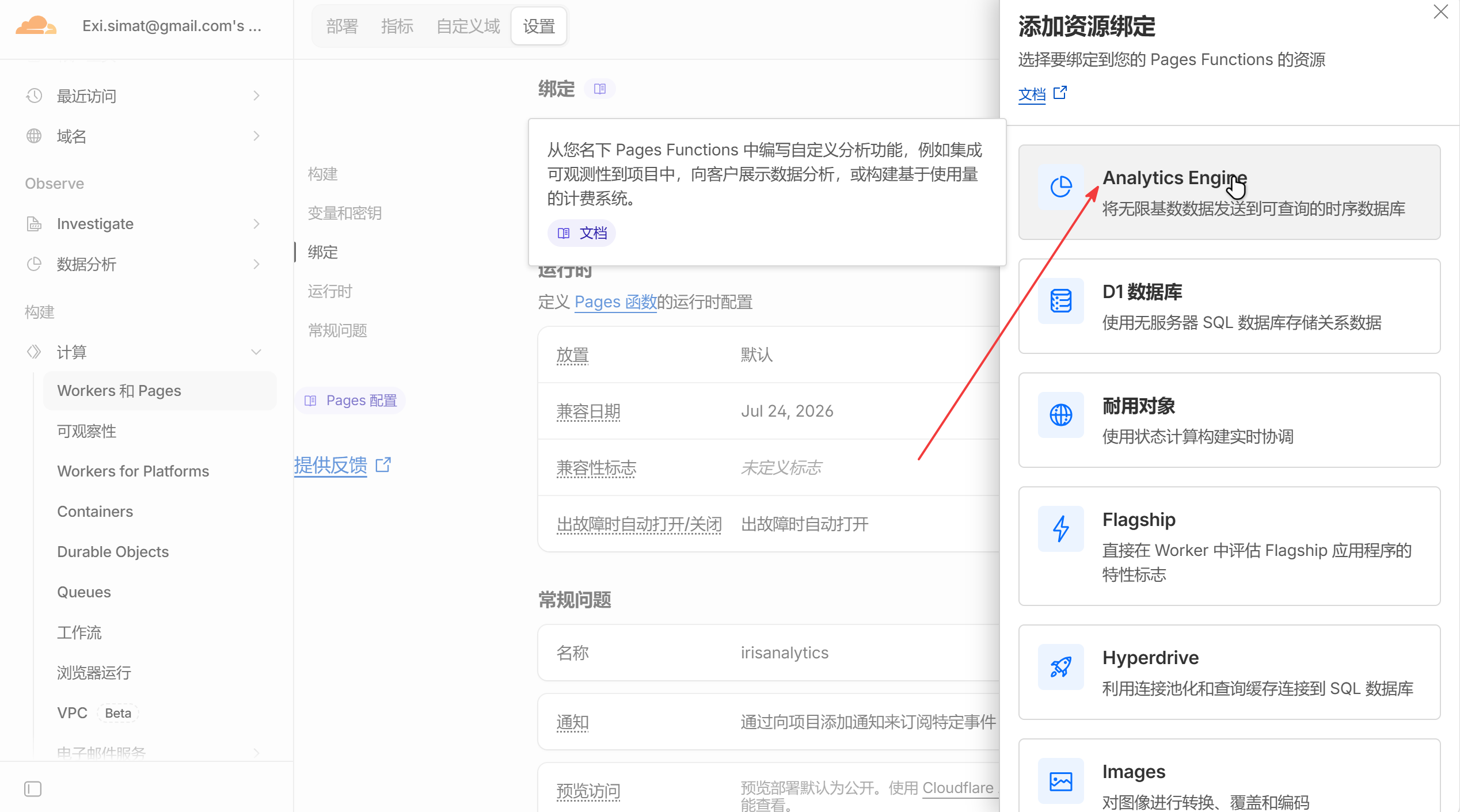
Task: Go to 常规问题 settings section
Action: coord(337,330)
